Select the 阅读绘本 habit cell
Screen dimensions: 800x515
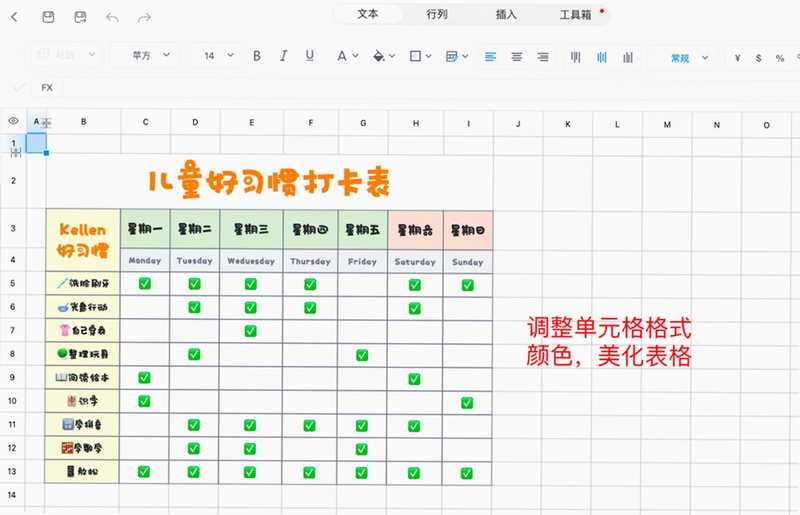82,378
